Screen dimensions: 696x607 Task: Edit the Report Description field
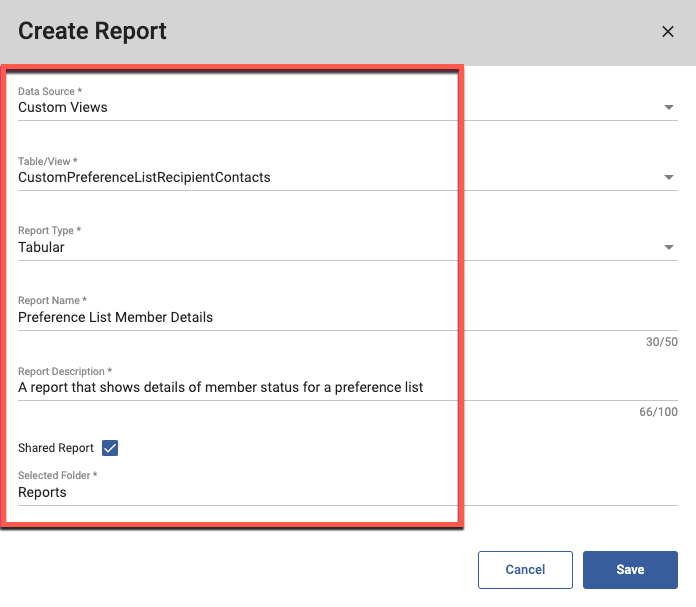(348, 387)
